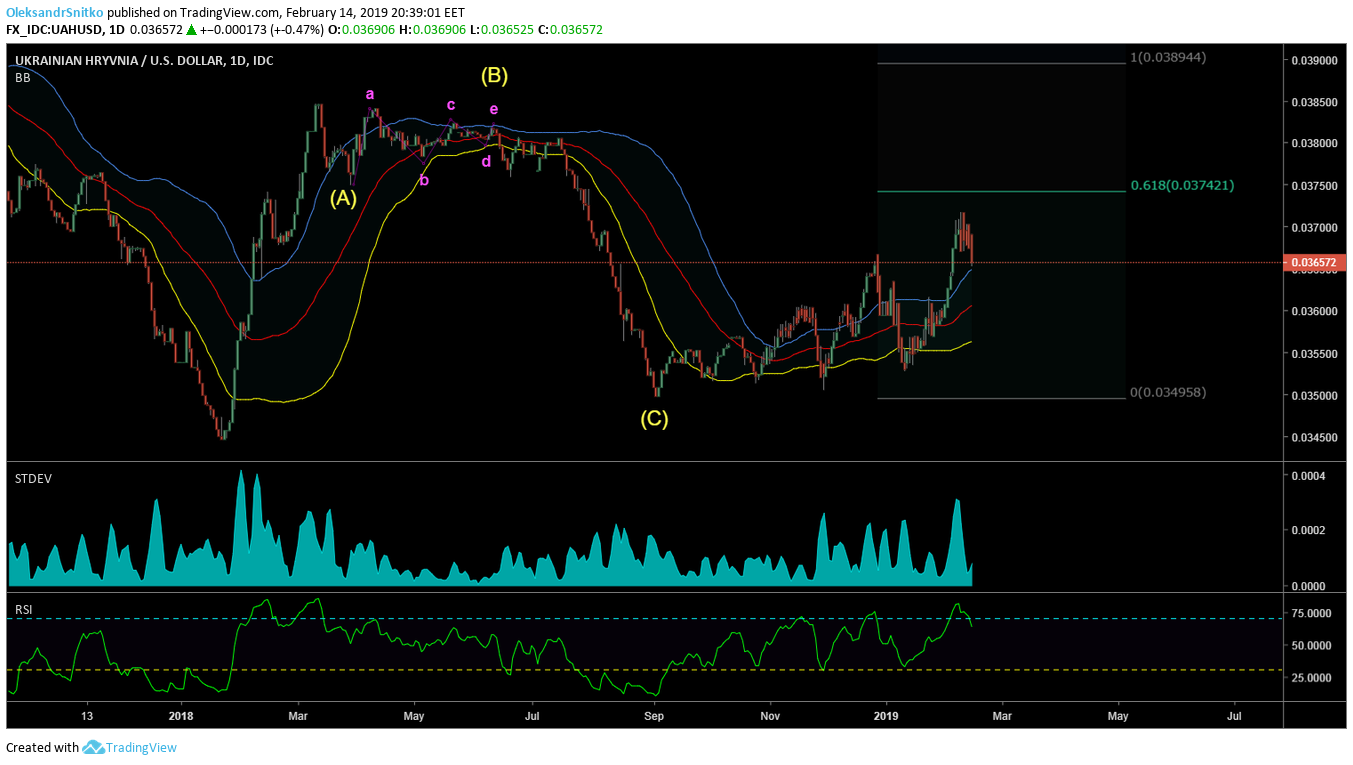This screenshot has width=1353, height=765.
Task: Click the Nov label on time axis
Action: 770,716
